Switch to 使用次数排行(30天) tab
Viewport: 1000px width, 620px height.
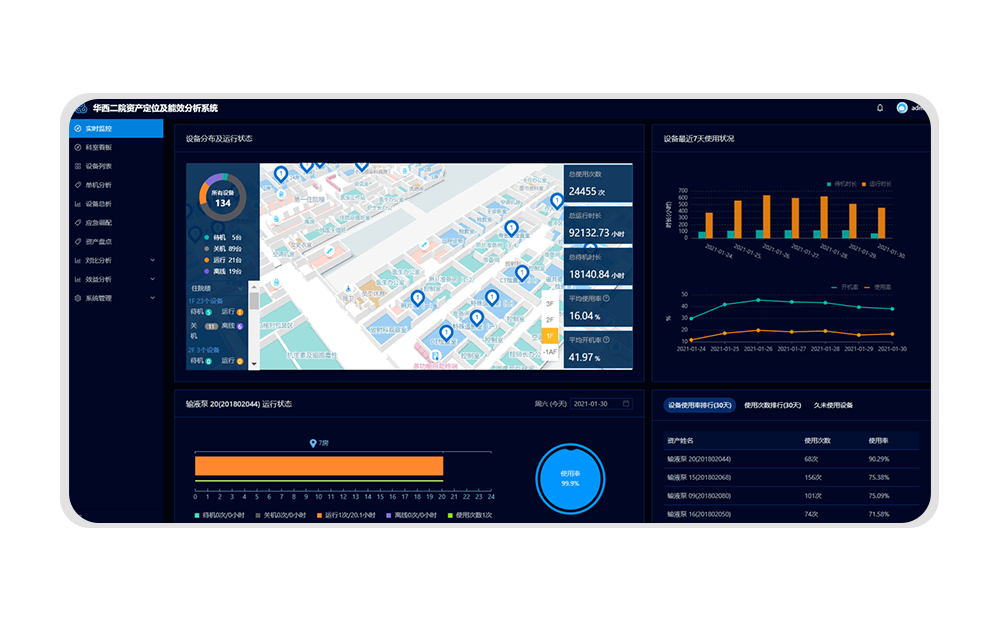click(x=772, y=405)
